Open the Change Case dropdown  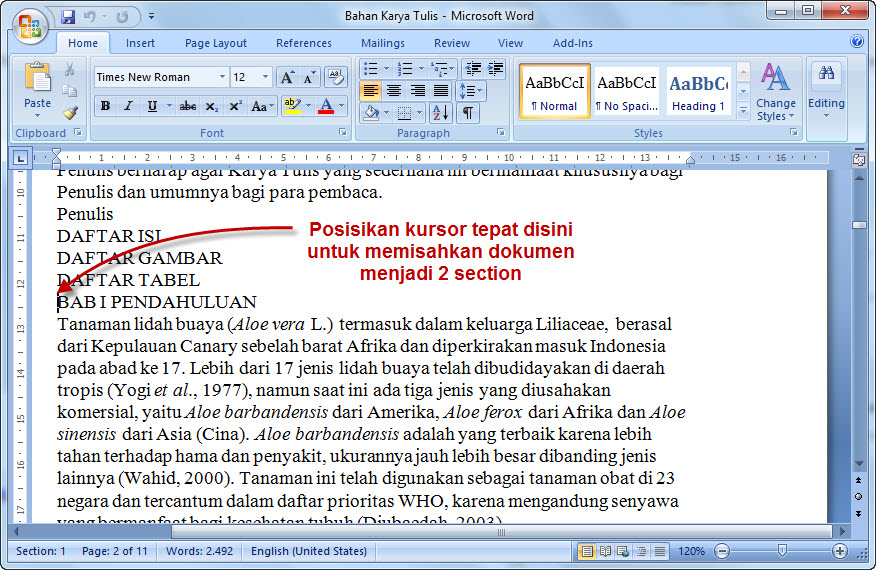pos(263,106)
